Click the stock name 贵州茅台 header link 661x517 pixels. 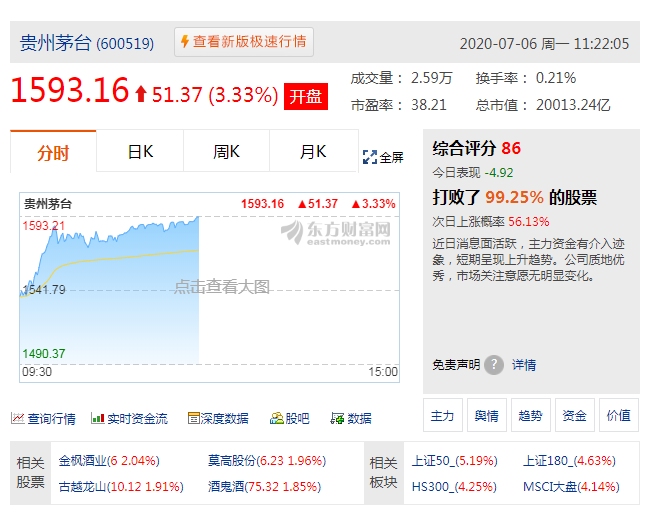pyautogui.click(x=56, y=43)
